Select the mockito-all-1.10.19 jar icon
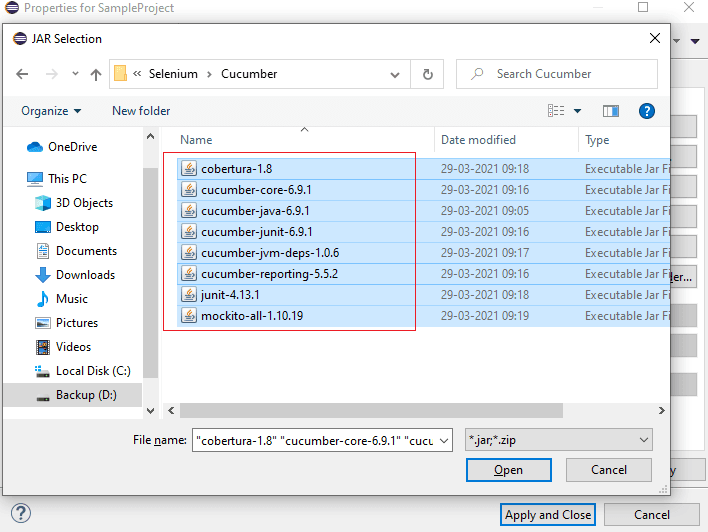The image size is (708, 532). pyautogui.click(x=189, y=316)
